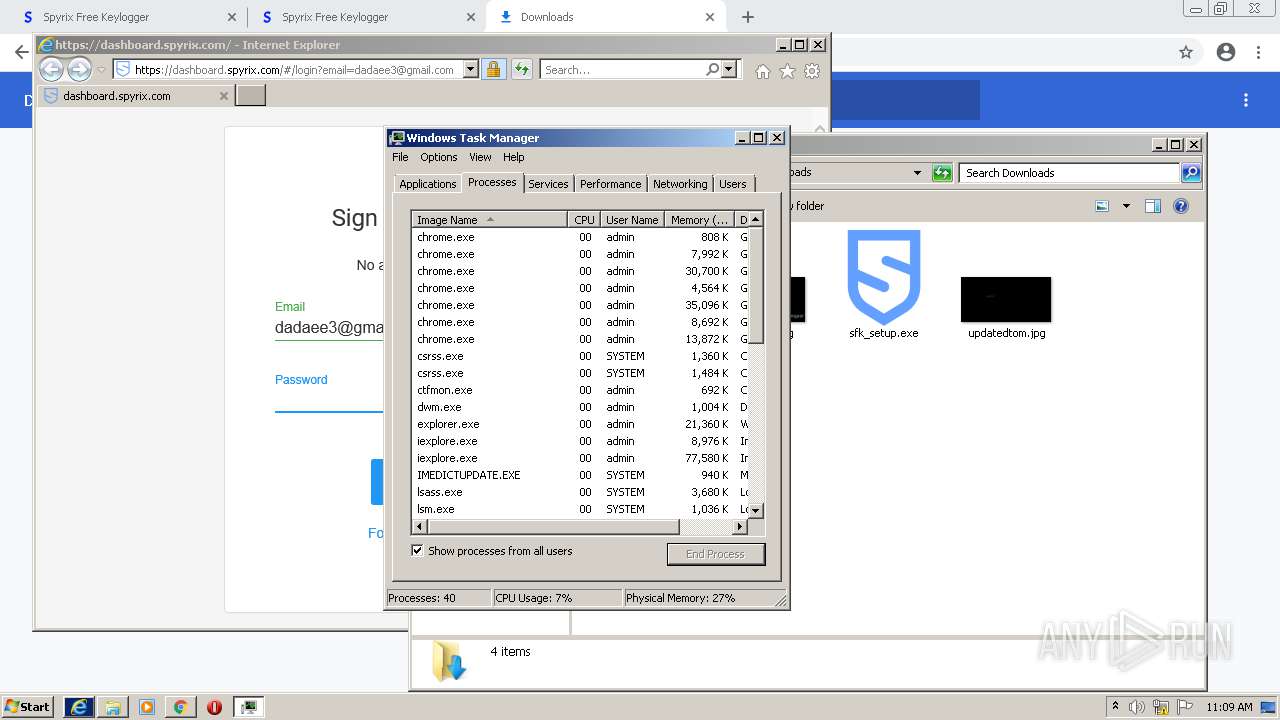Image resolution: width=1280 pixels, height=720 pixels.
Task: Open IE Home page icon
Action: coord(763,71)
